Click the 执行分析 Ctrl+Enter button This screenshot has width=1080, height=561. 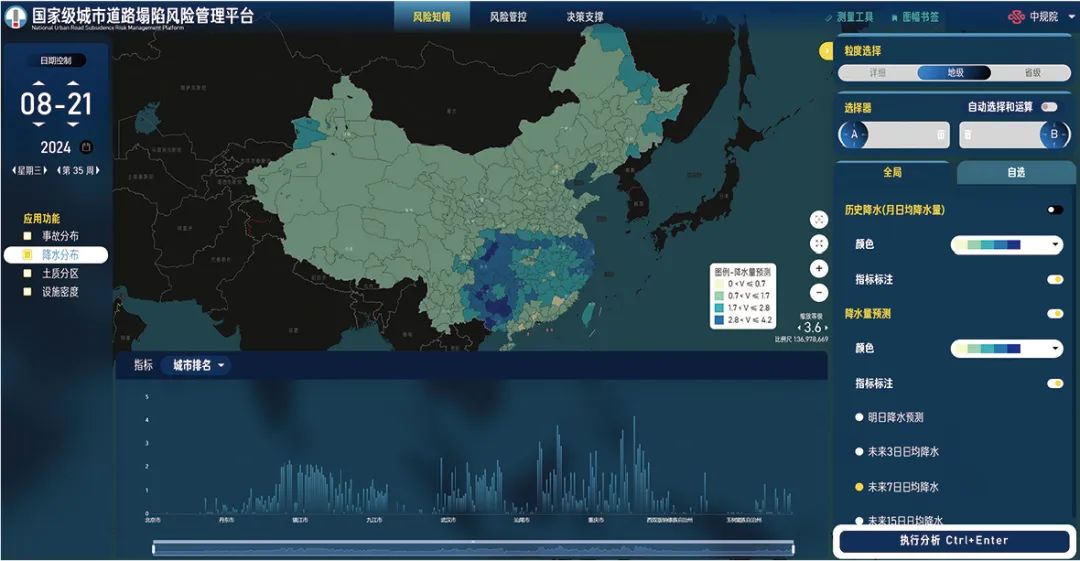(x=953, y=541)
